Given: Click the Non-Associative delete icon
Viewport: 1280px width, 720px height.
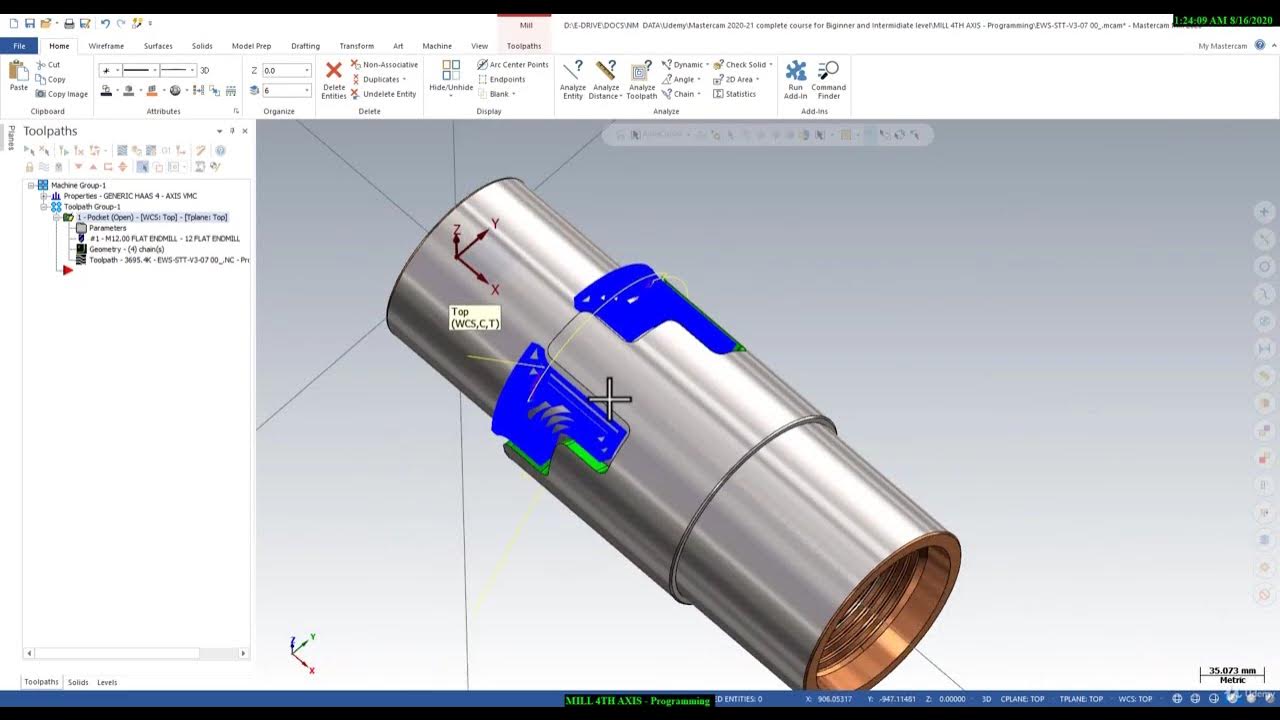Looking at the screenshot, I should [355, 64].
